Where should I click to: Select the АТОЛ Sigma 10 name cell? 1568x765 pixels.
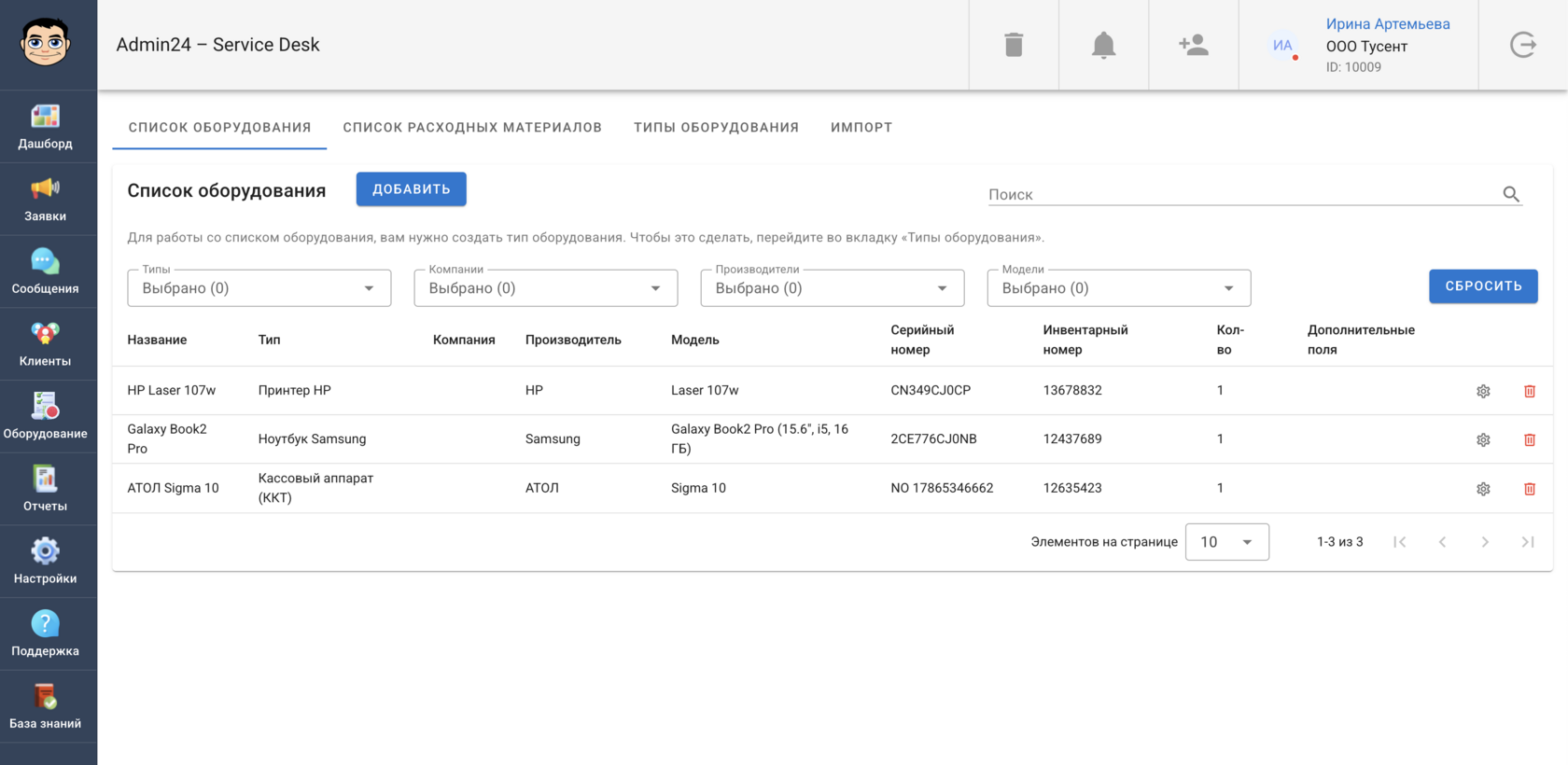tap(174, 488)
